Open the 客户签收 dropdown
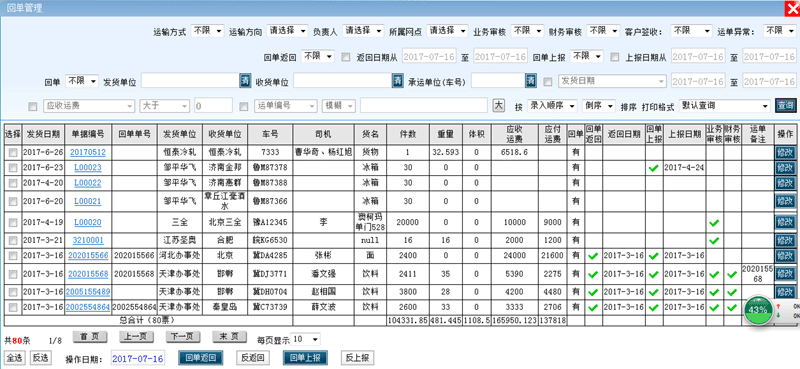The height and width of the screenshot is (369, 800). [x=691, y=31]
